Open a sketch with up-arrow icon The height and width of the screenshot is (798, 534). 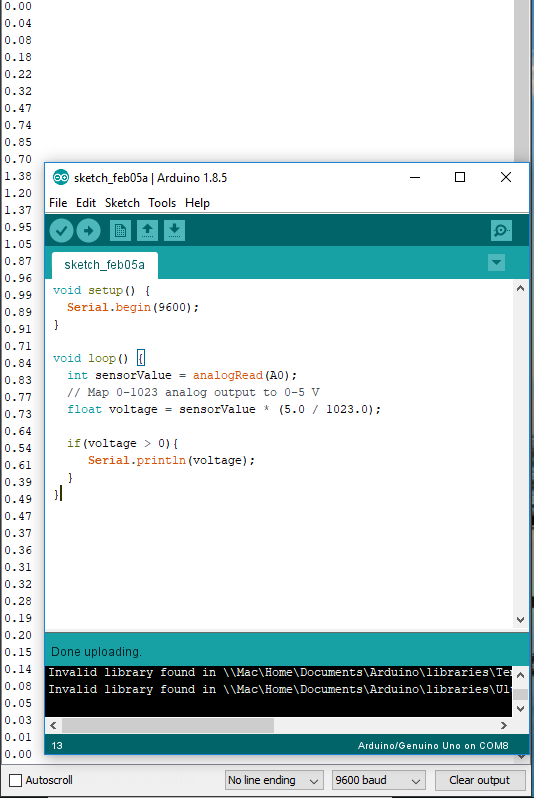147,231
